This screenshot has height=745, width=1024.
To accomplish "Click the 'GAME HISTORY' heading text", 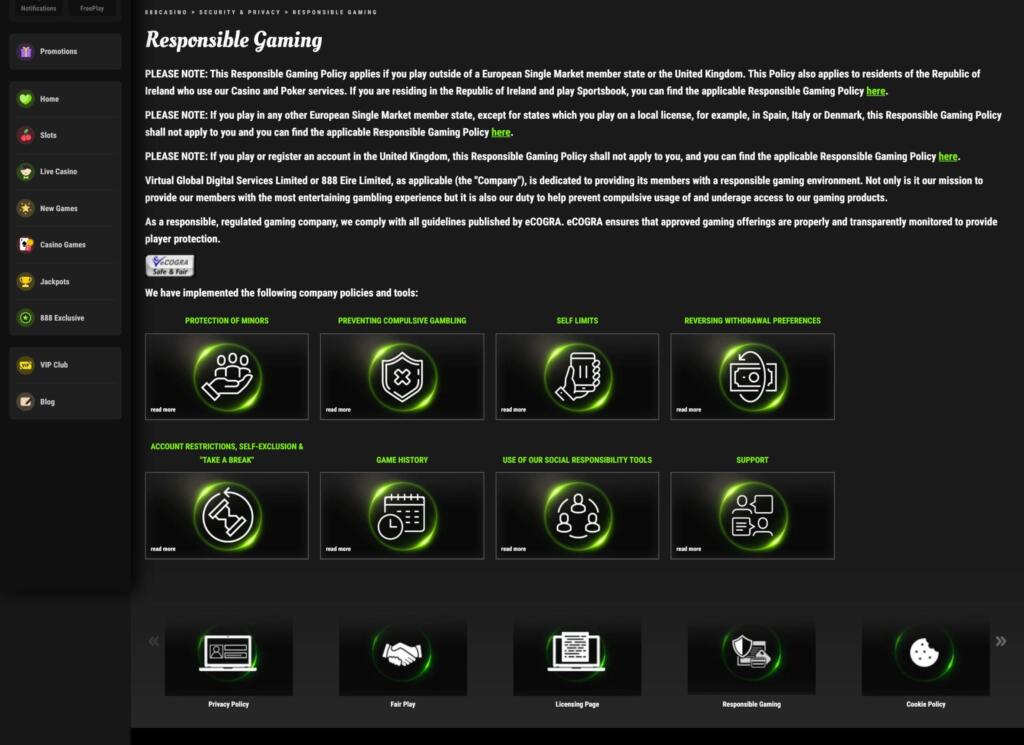I will 402,460.
